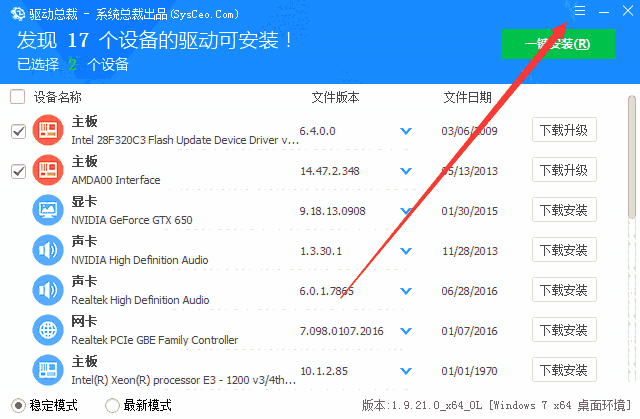Click the date 01/01/1970
The width and height of the screenshot is (640, 419).
(x=469, y=371)
